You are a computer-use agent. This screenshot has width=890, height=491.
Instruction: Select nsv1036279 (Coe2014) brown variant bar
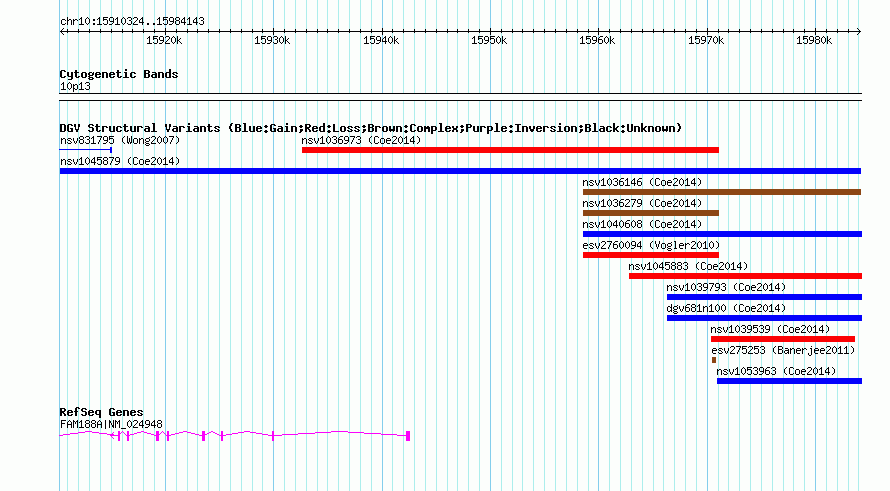[x=651, y=213]
